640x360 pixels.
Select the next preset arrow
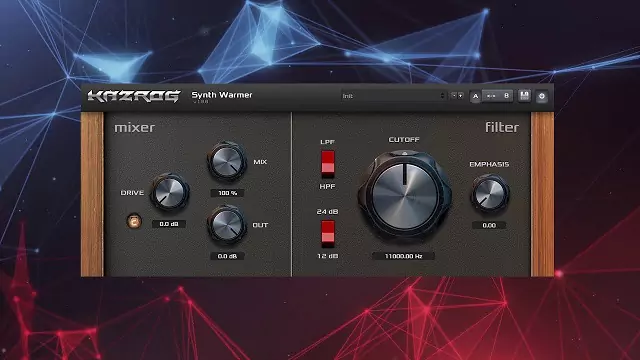coord(460,96)
